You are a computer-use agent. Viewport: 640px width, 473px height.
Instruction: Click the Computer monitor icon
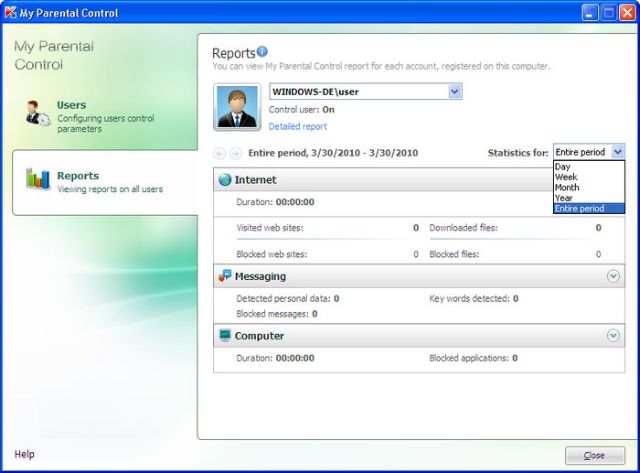point(224,336)
